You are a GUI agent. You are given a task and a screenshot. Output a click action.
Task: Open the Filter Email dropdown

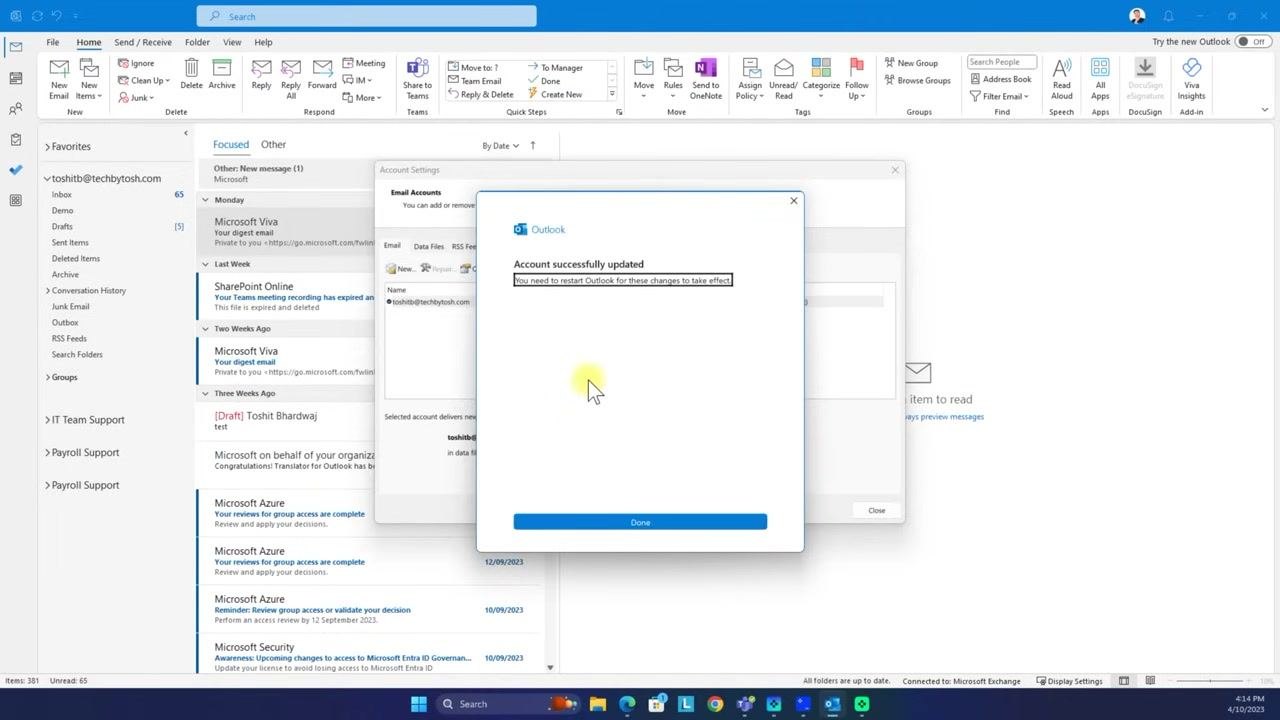999,96
